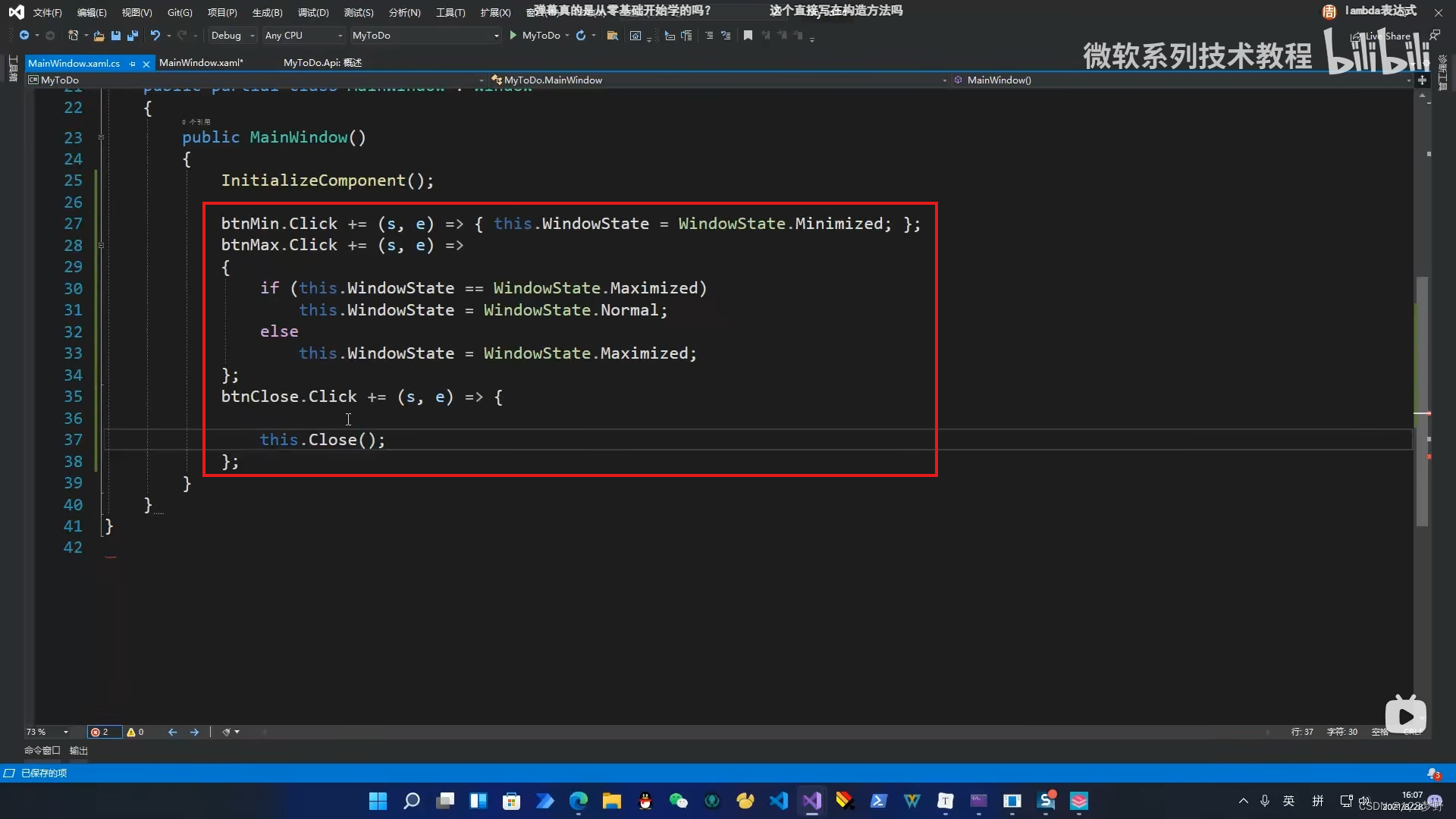The image size is (1456, 819).
Task: Click the Save All toolbar icon
Action: [133, 36]
